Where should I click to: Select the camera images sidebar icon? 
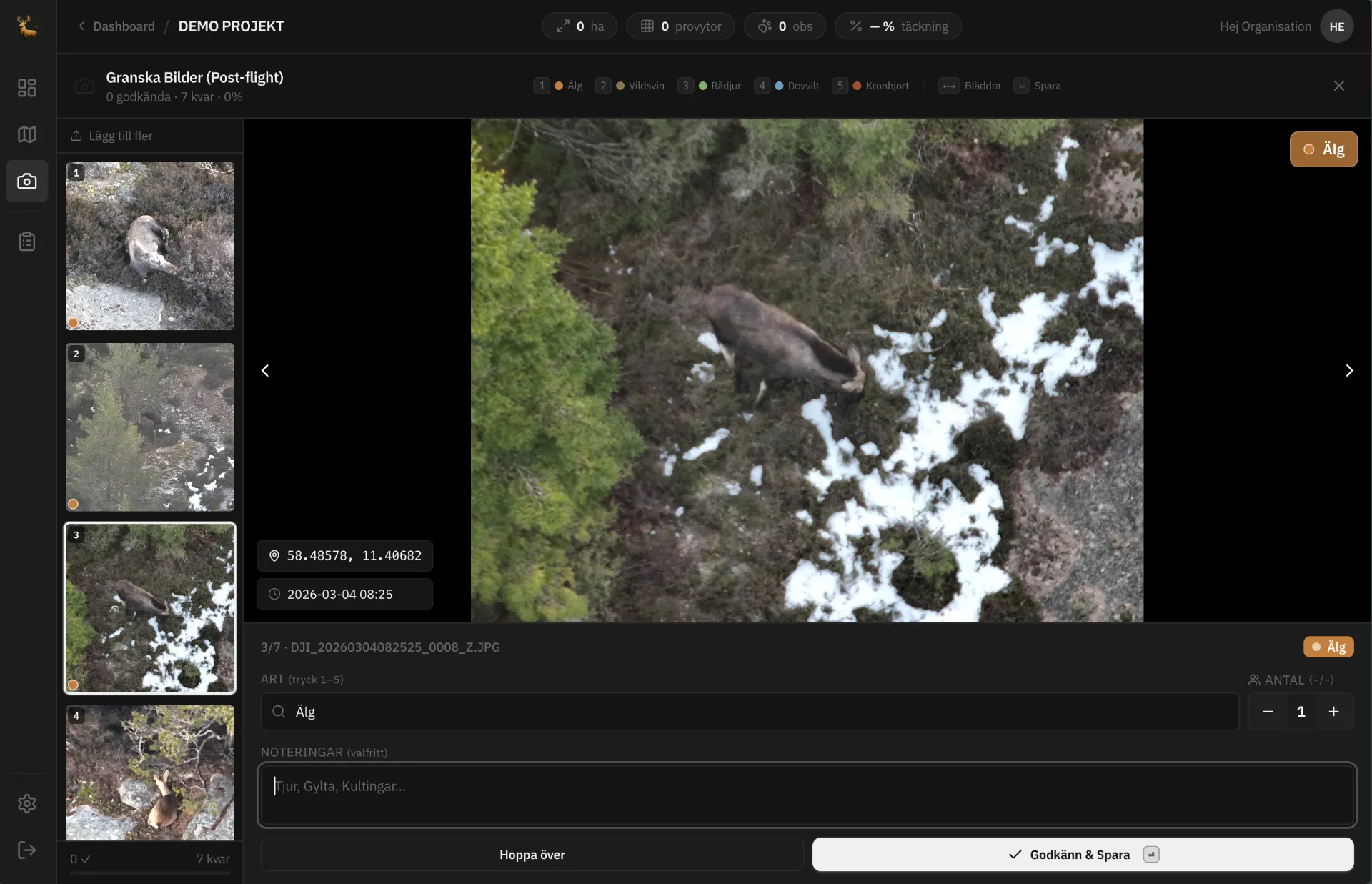[x=27, y=182]
